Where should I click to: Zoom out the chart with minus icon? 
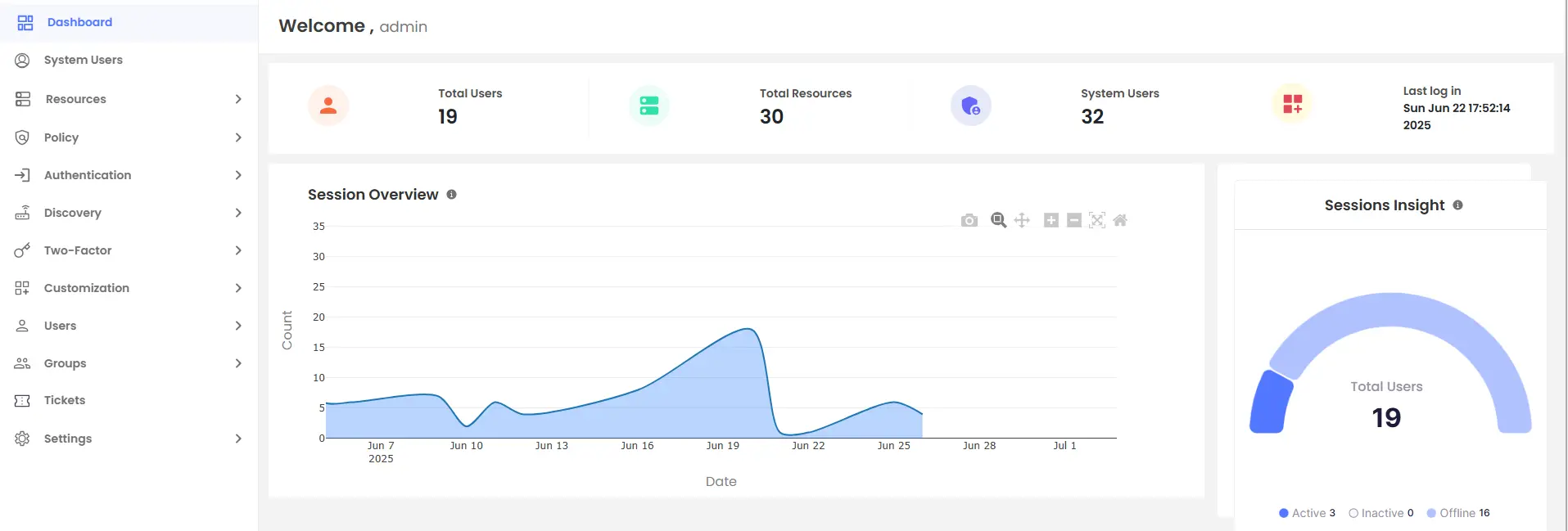tap(1074, 220)
